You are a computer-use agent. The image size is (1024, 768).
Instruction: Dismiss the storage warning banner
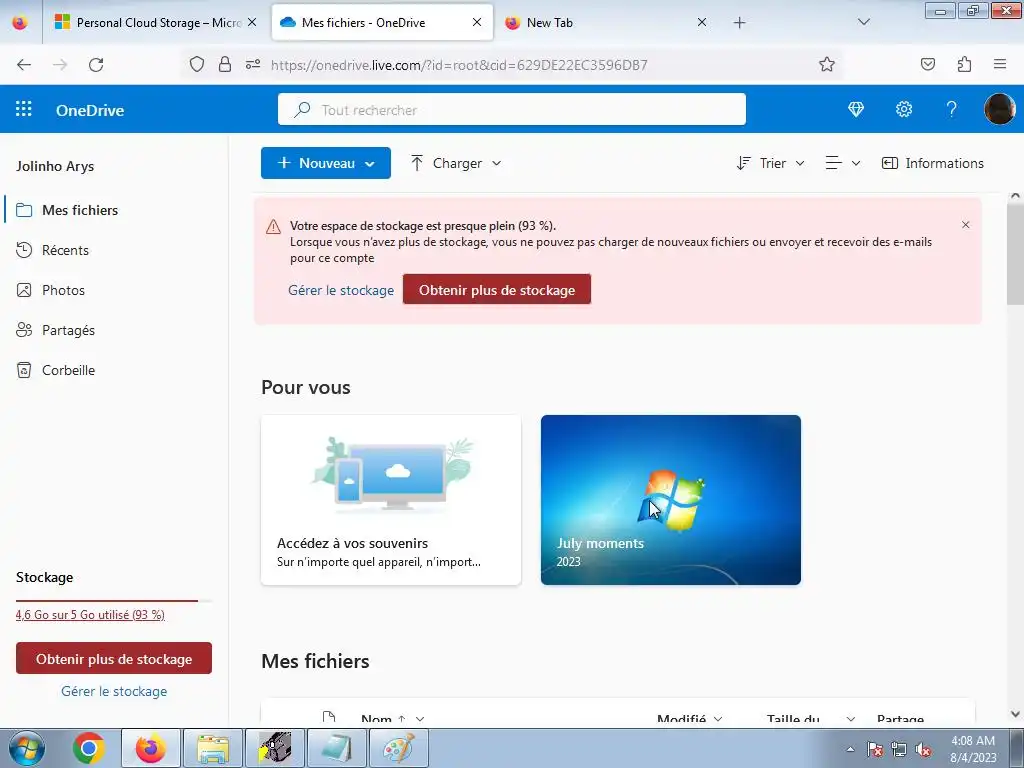click(x=965, y=225)
